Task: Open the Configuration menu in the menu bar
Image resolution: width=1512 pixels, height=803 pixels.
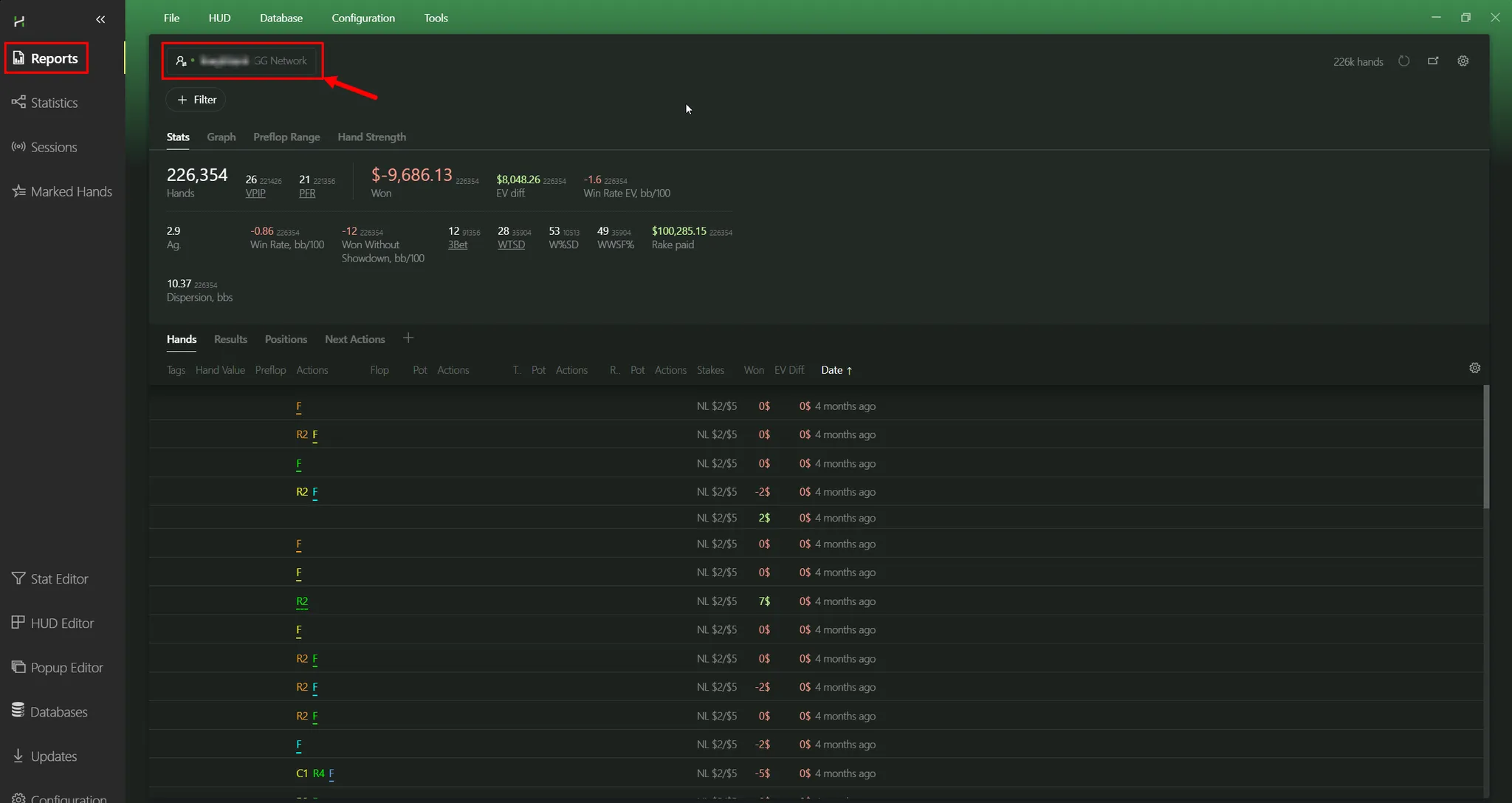Action: point(362,18)
